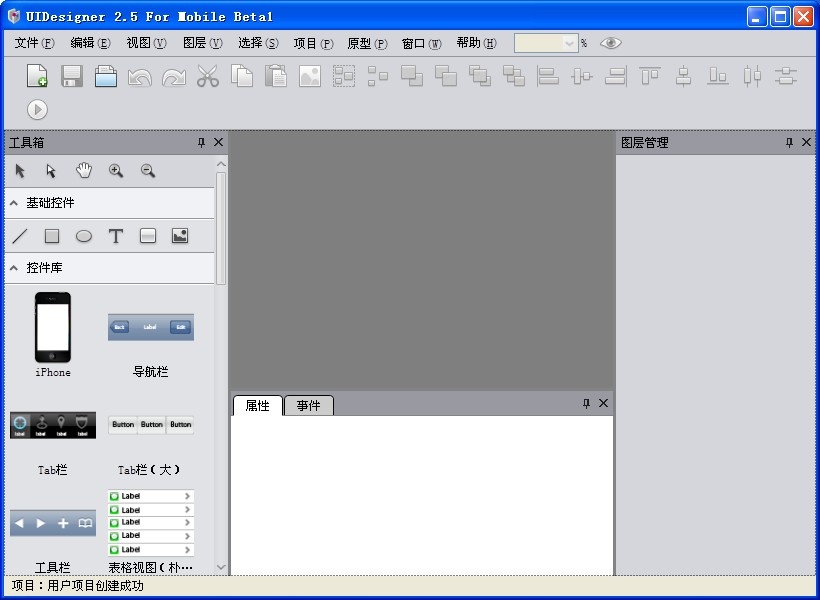820x600 pixels.
Task: Select the white arrow direct-select tool
Action: point(51,171)
